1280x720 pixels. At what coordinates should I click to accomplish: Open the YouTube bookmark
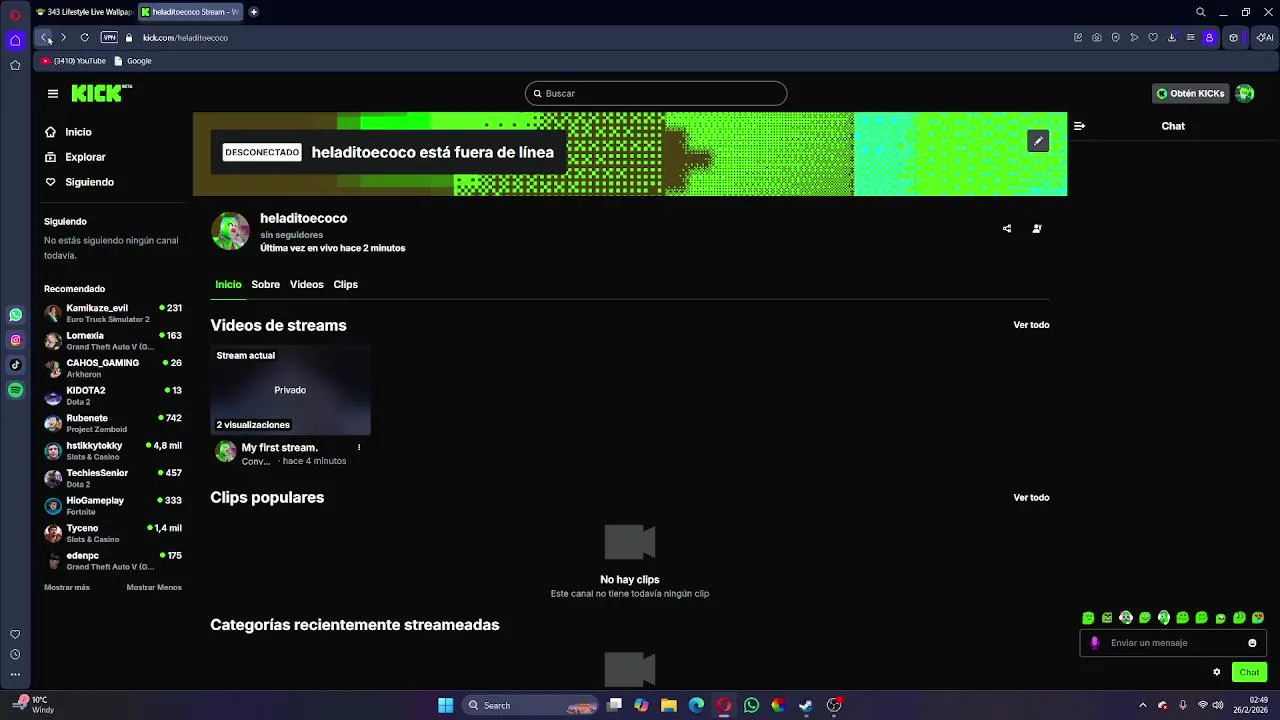click(x=74, y=61)
